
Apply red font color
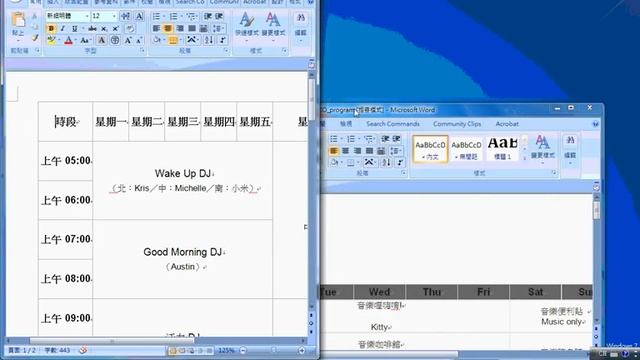(69, 40)
